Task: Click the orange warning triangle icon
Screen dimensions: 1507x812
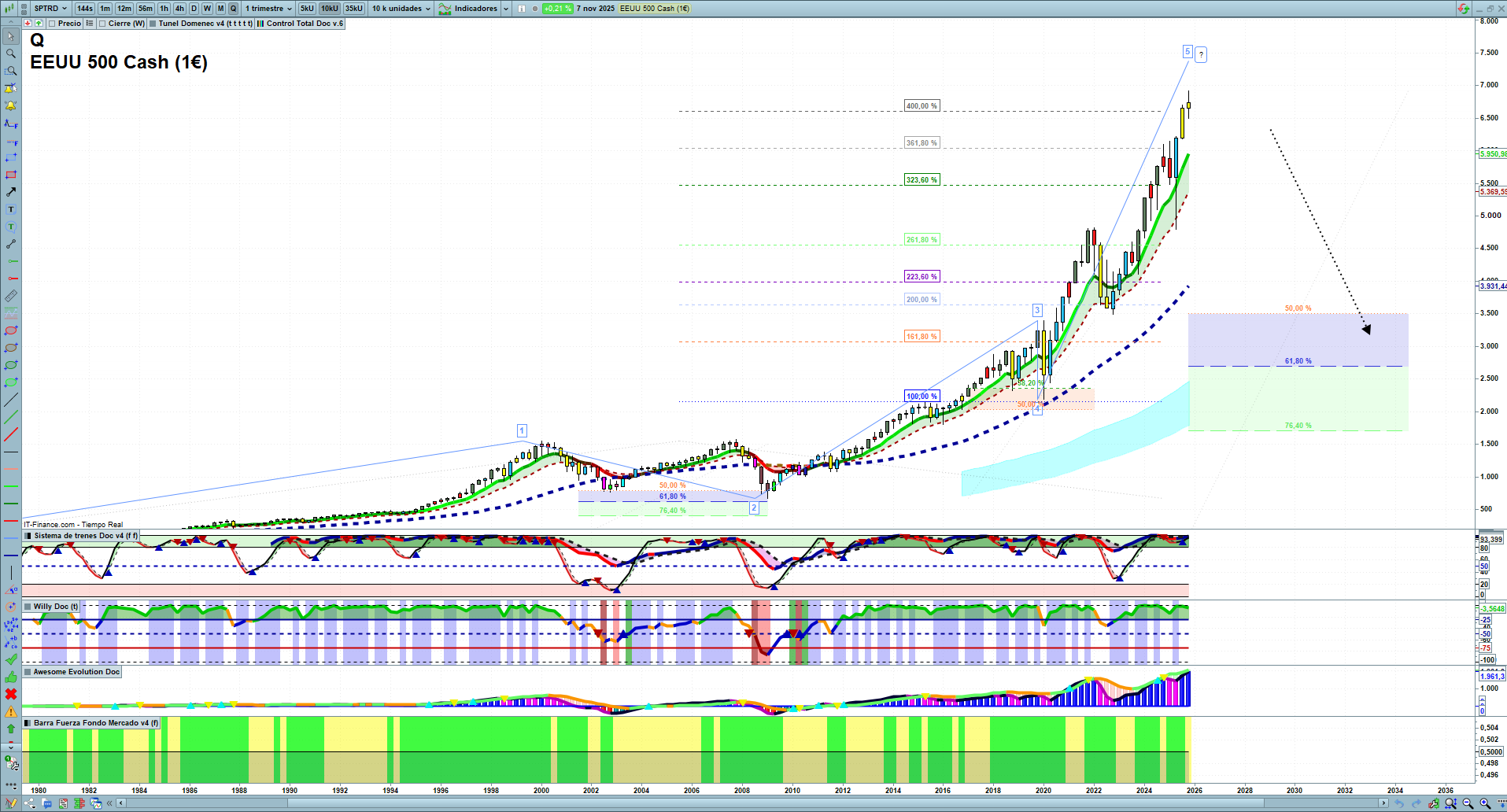Action: 11,711
